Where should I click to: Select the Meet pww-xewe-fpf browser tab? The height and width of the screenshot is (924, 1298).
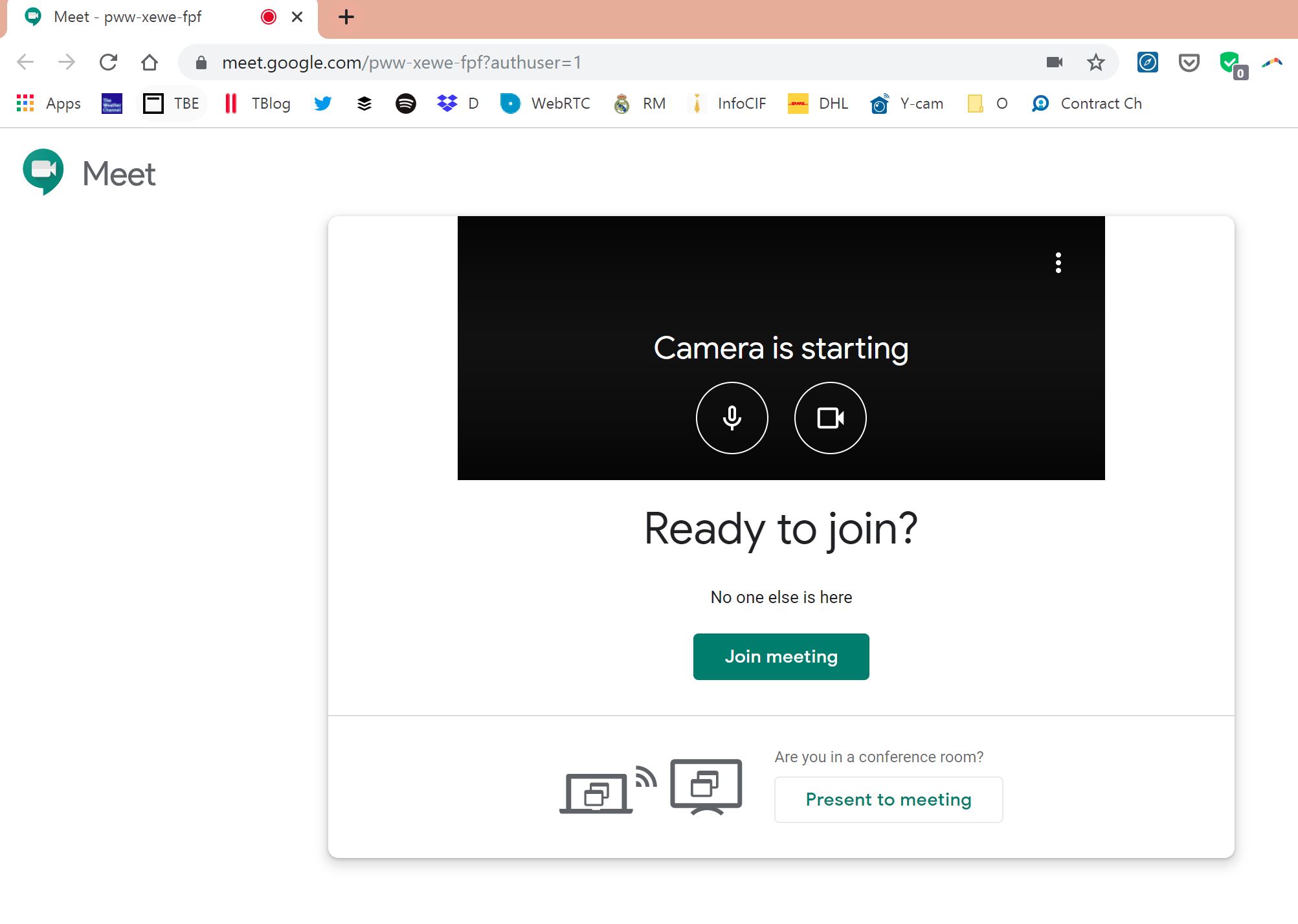point(129,17)
